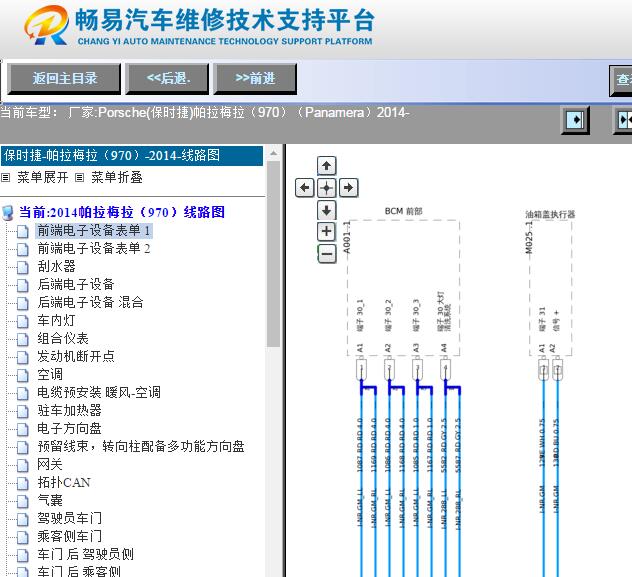
Task: Open 电子方向盘 diagram
Action: [69, 428]
